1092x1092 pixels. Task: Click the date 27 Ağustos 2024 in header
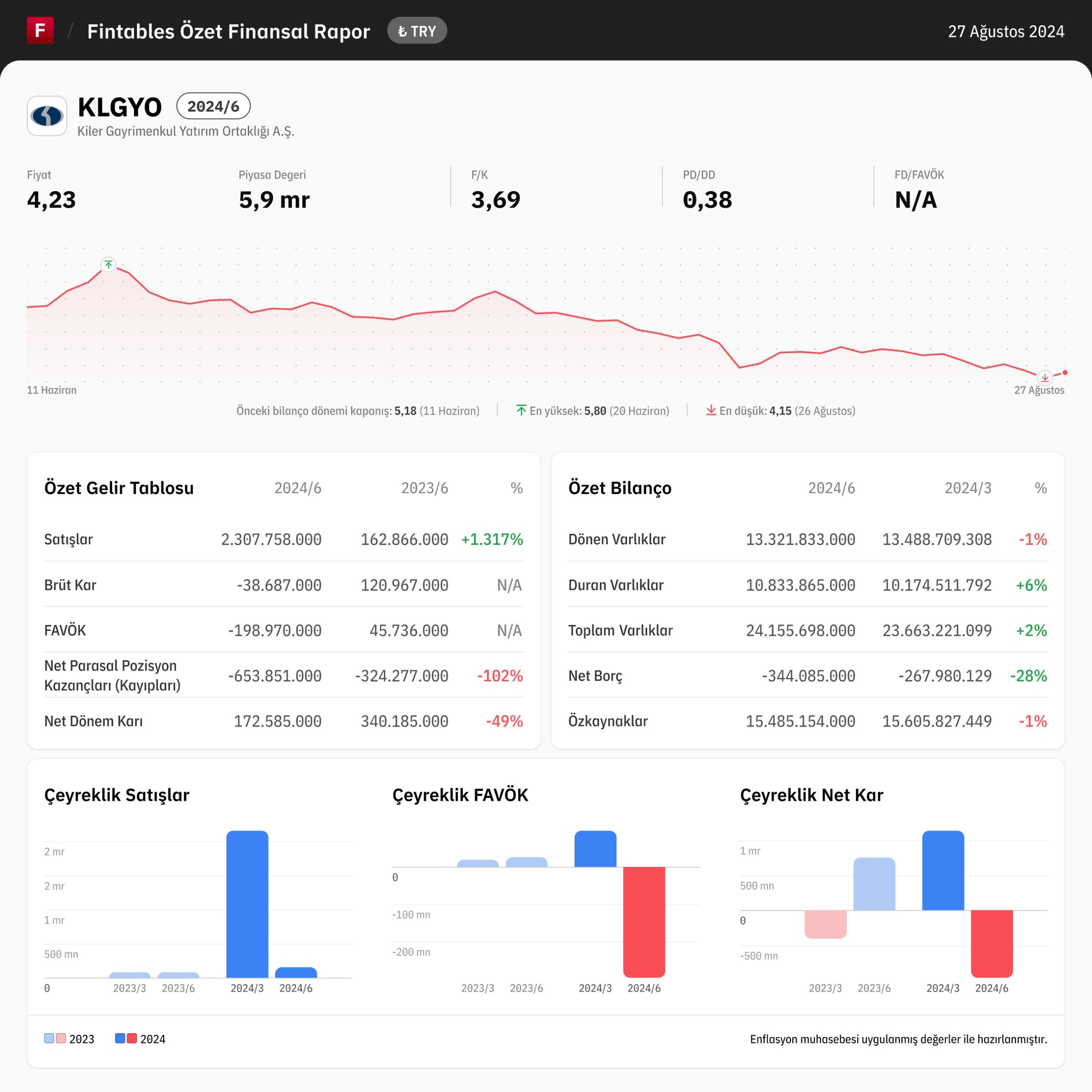coord(1006,31)
